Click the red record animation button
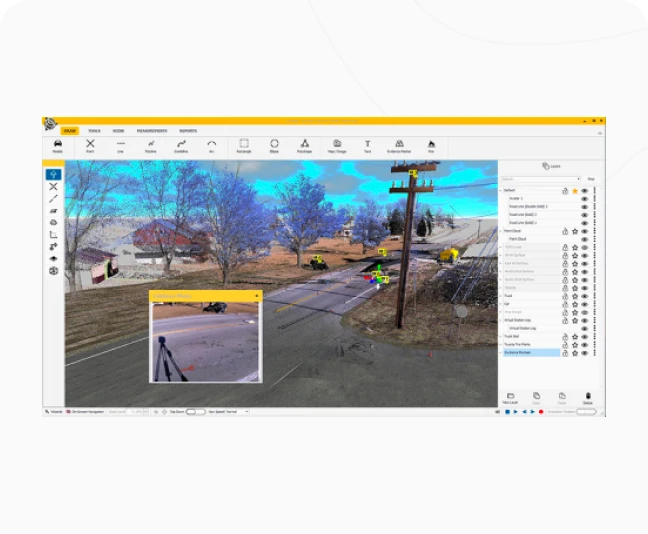The width and height of the screenshot is (648, 534). pyautogui.click(x=541, y=412)
